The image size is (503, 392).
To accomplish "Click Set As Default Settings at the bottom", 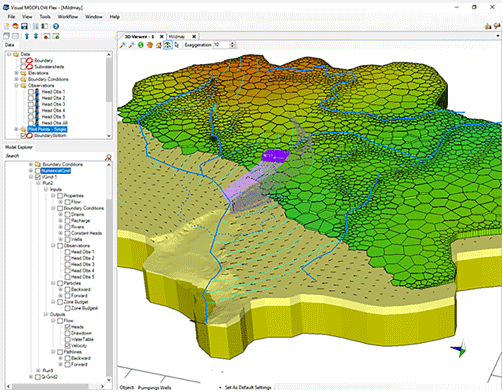I will (248, 388).
